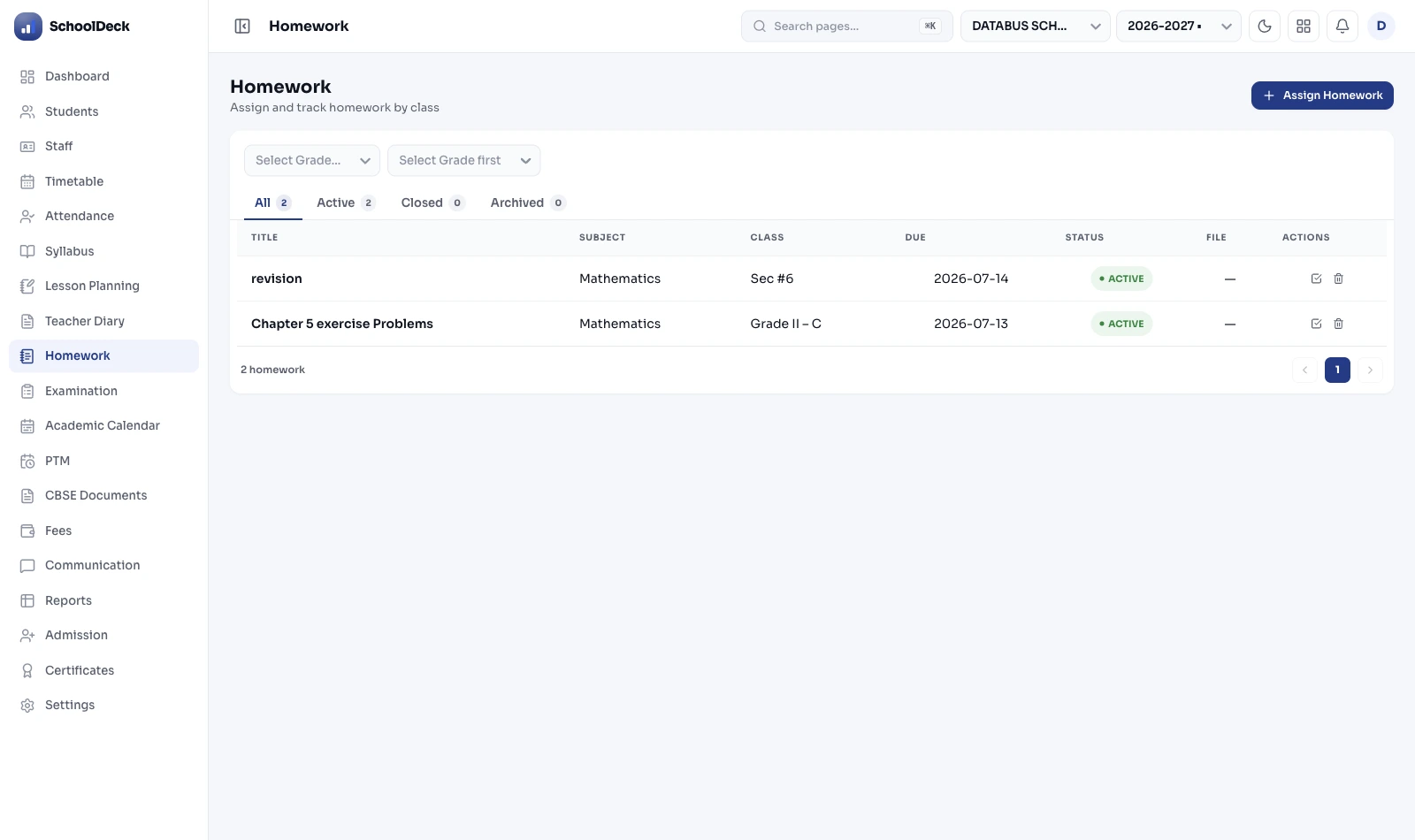The width and height of the screenshot is (1415, 840).
Task: Open Fees page
Action: click(103, 531)
